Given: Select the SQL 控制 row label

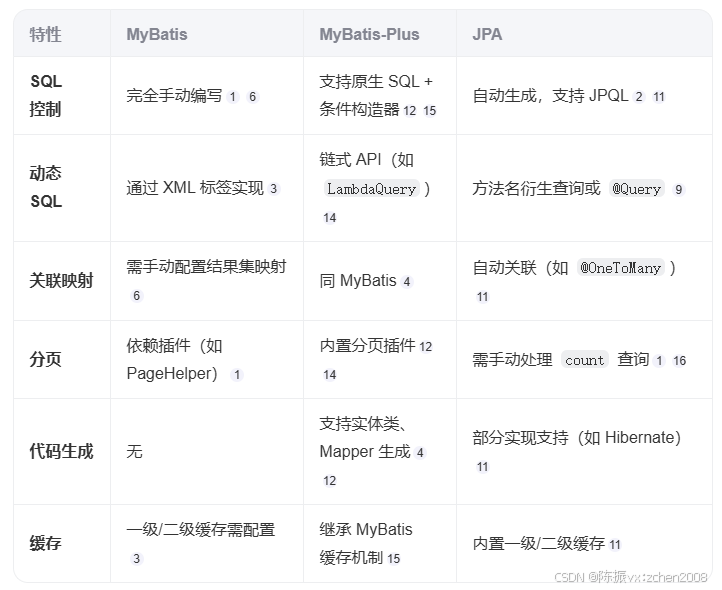Looking at the screenshot, I should [x=46, y=95].
